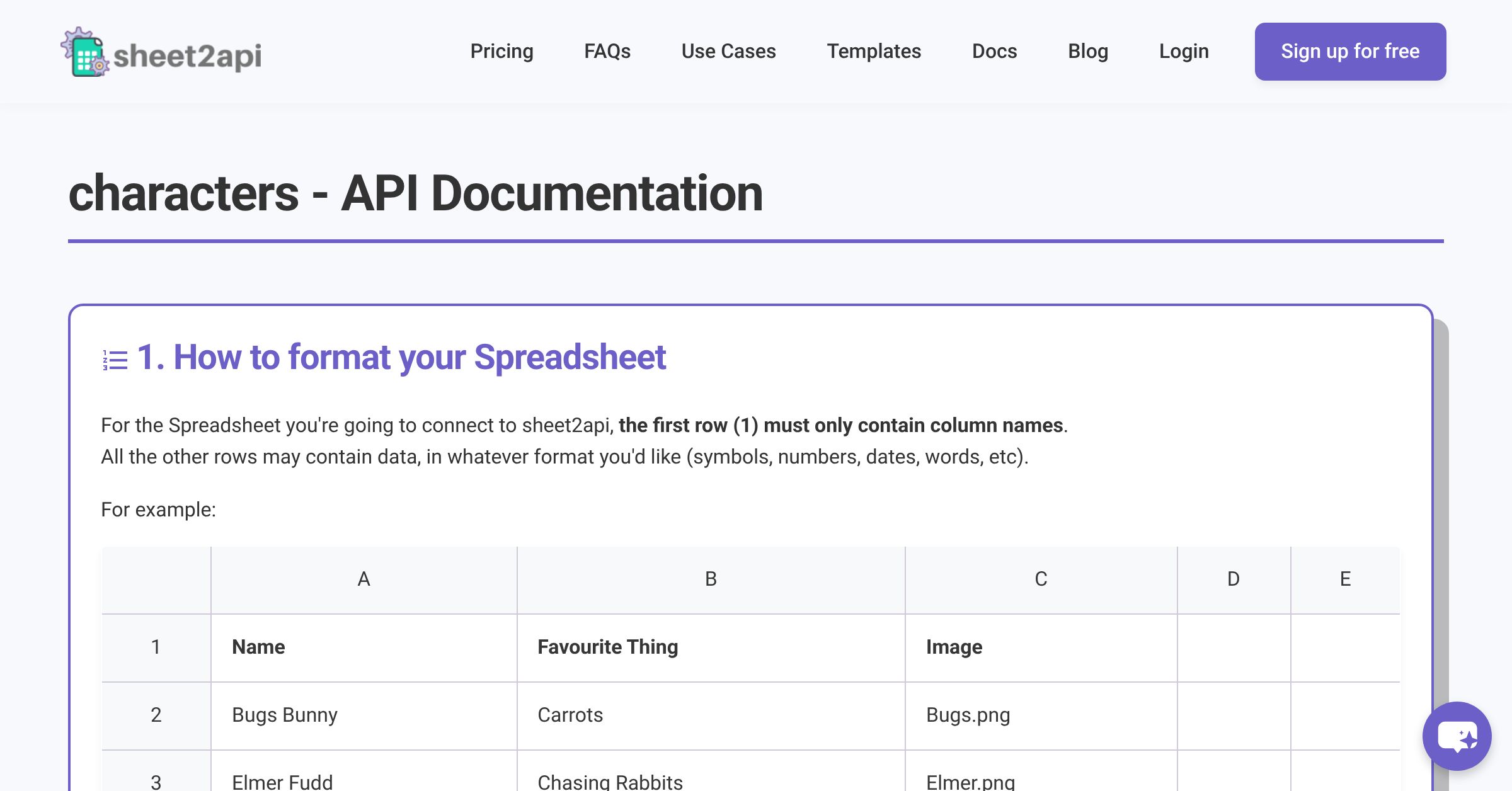
Task: Visit the Blog from the navbar
Action: point(1088,51)
